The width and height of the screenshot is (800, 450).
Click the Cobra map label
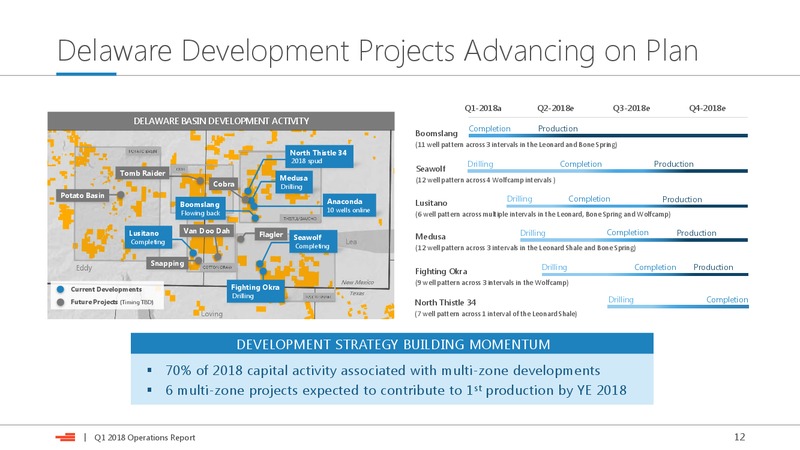point(223,184)
